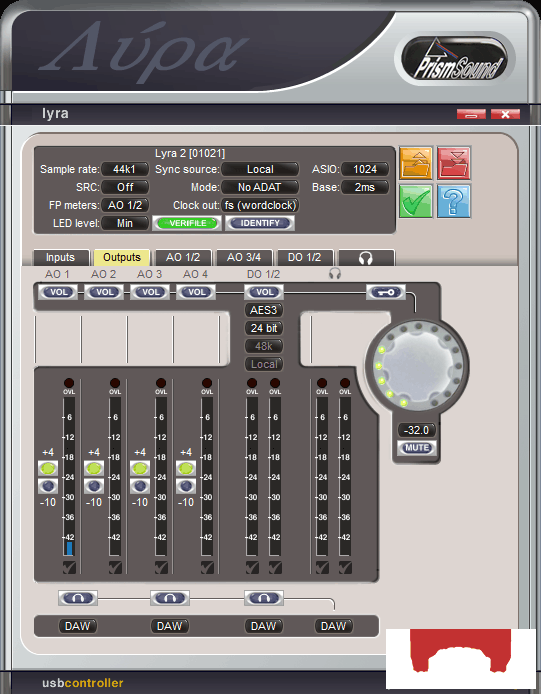Toggle checkbox below AO 2 meter

tap(115, 567)
